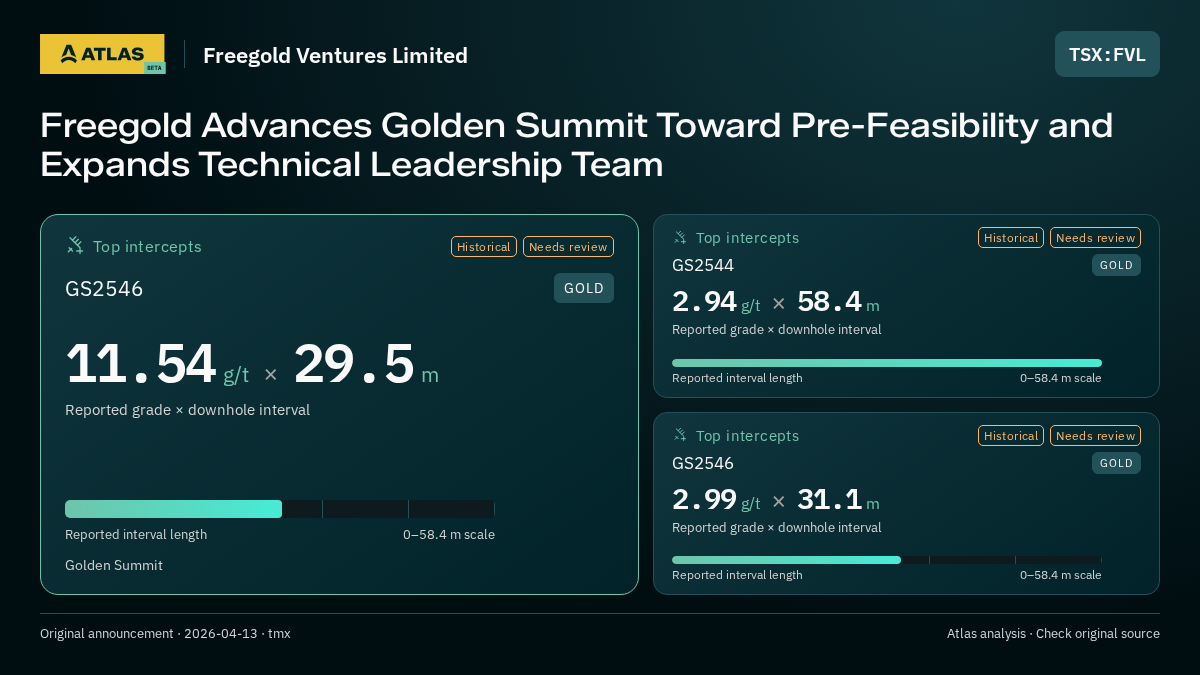
Task: Click the Golden Summit project label
Action: [114, 565]
